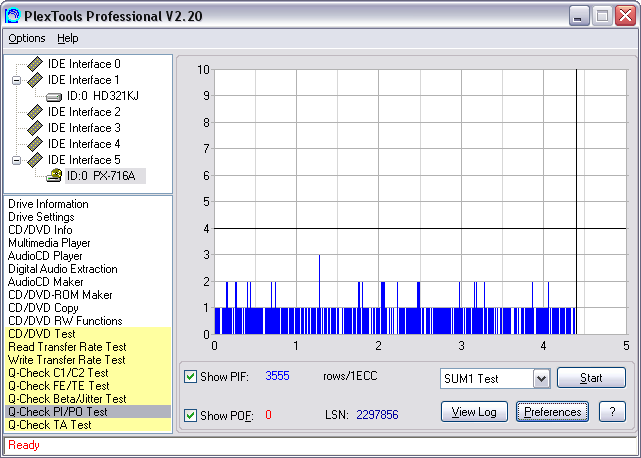The image size is (641, 458).
Task: Click the IDE Interface 0 chip icon
Action: 35,64
